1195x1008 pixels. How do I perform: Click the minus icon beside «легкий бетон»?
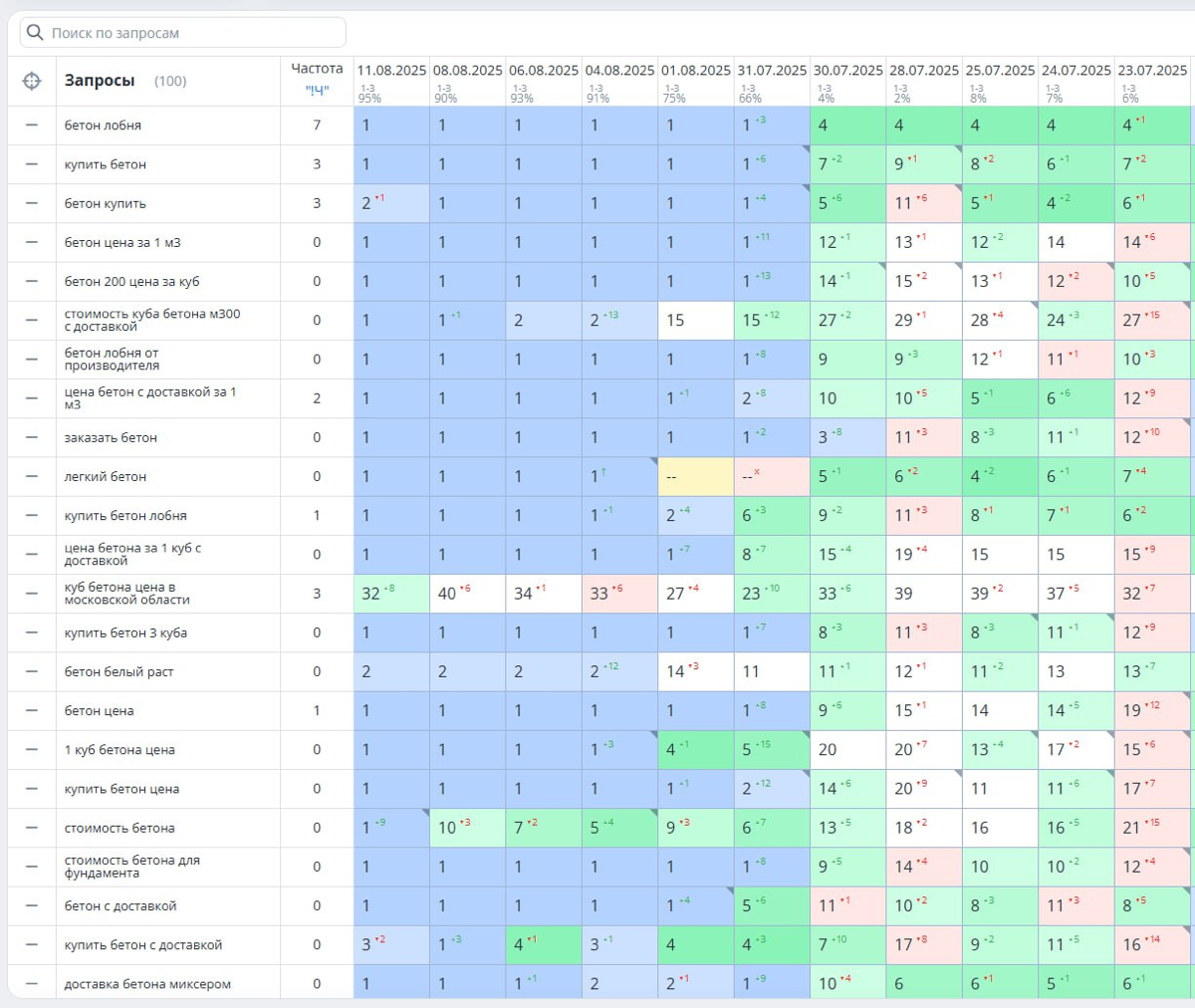[x=32, y=476]
